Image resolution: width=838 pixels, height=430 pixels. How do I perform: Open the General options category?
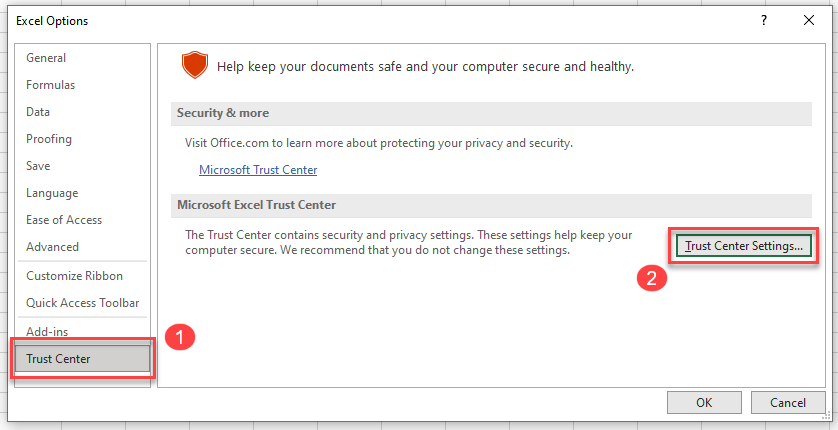[46, 58]
